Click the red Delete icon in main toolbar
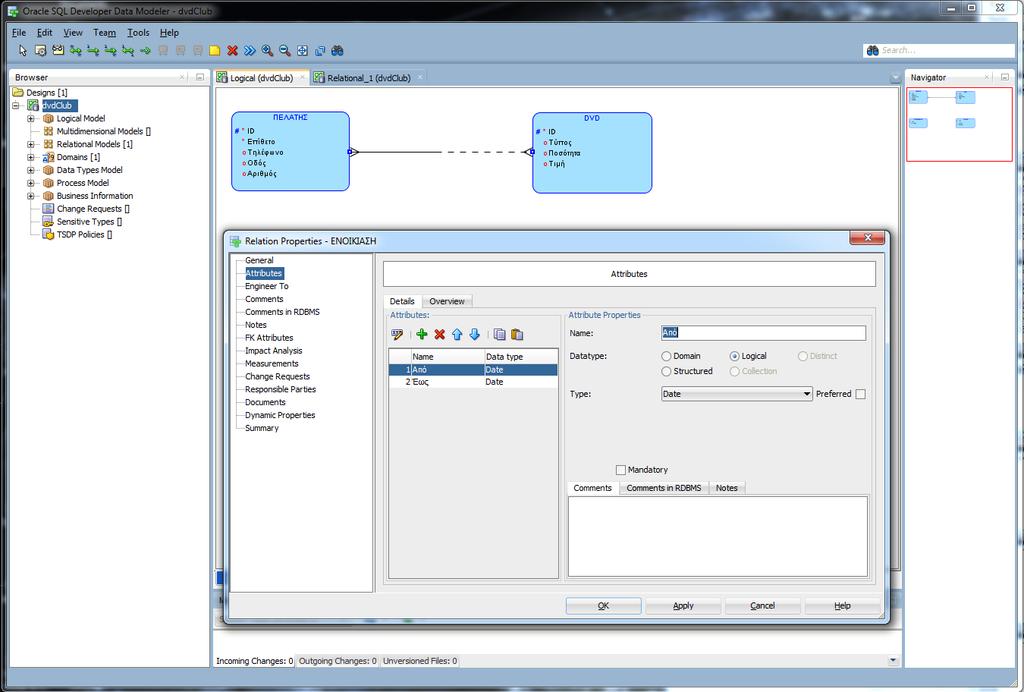This screenshot has width=1024, height=692. click(232, 50)
